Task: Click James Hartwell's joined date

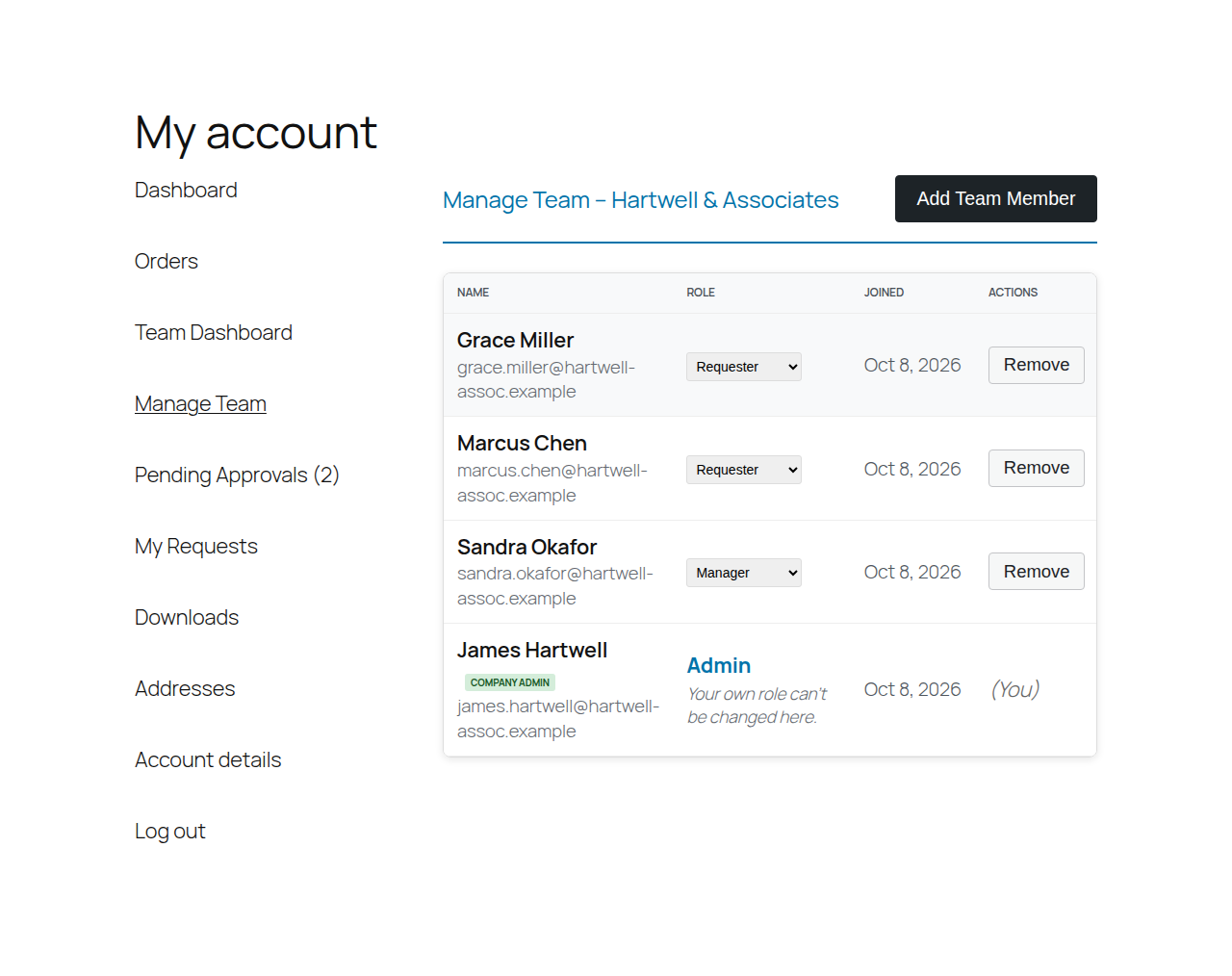Action: coord(912,690)
